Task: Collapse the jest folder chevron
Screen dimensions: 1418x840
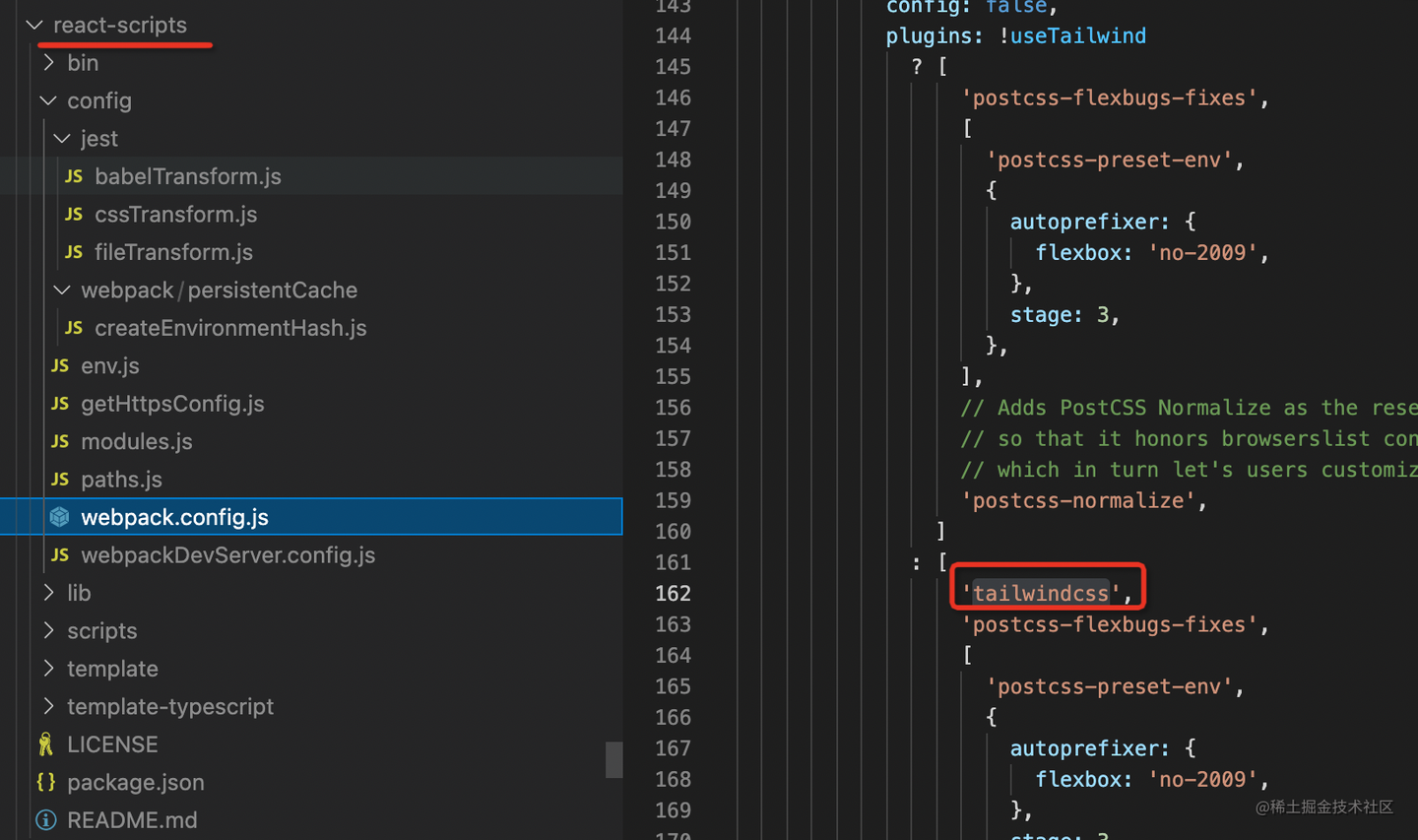Action: [x=62, y=139]
